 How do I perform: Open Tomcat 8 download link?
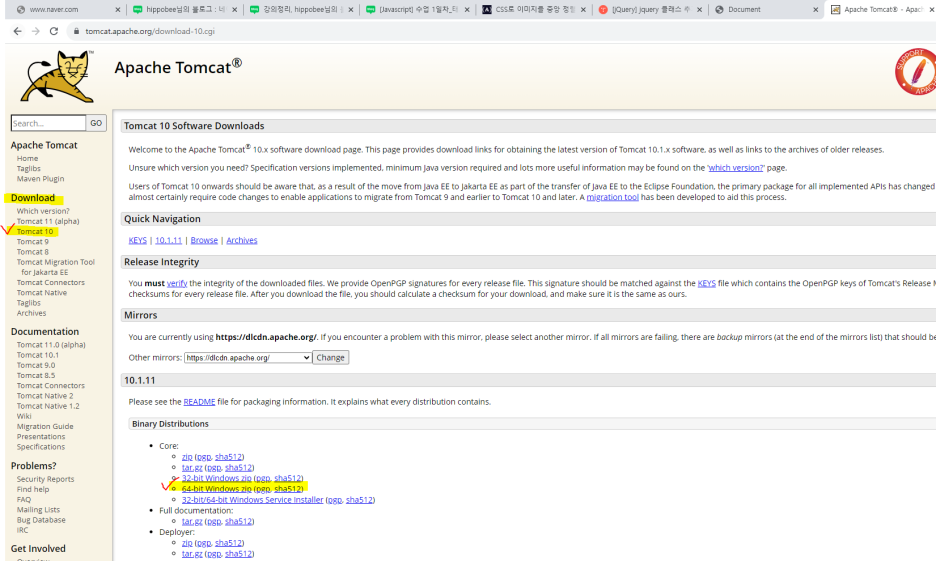pyautogui.click(x=33, y=252)
